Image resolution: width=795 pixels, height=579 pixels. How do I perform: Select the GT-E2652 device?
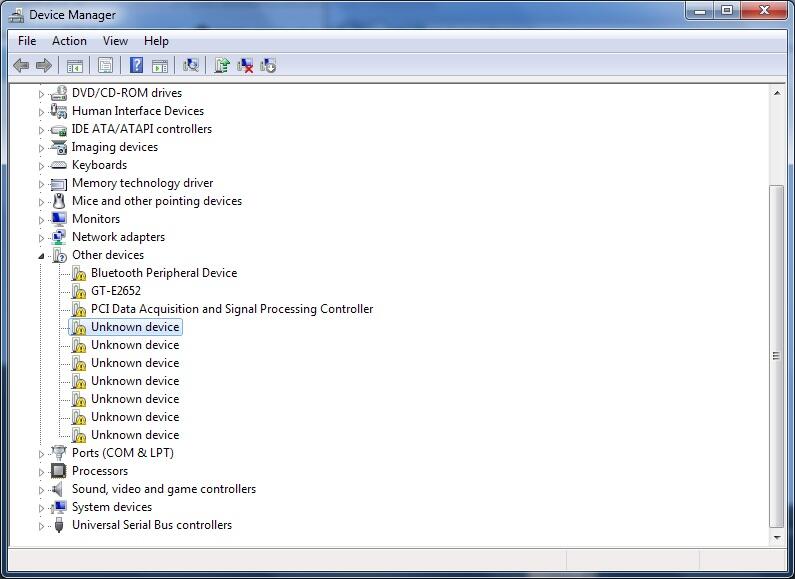pos(115,291)
